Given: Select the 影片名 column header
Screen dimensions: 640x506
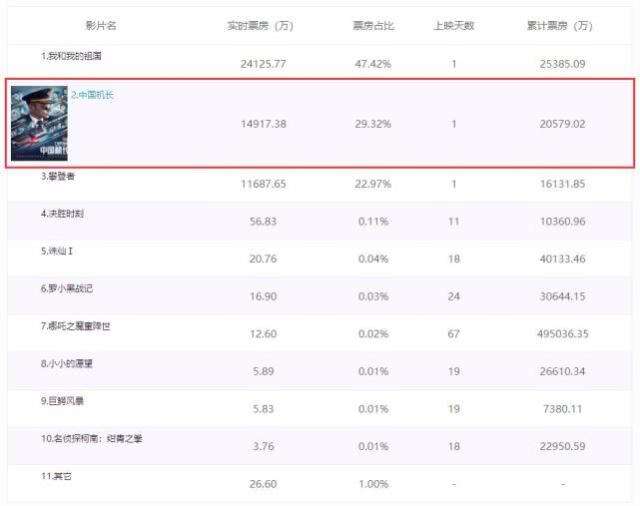Looking at the screenshot, I should click(x=100, y=25).
